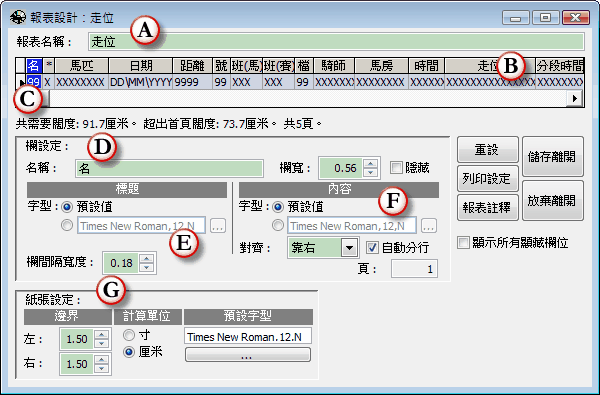Enable 顯示所有隱藏欄位 checkbox
The image size is (600, 395).
tap(463, 242)
